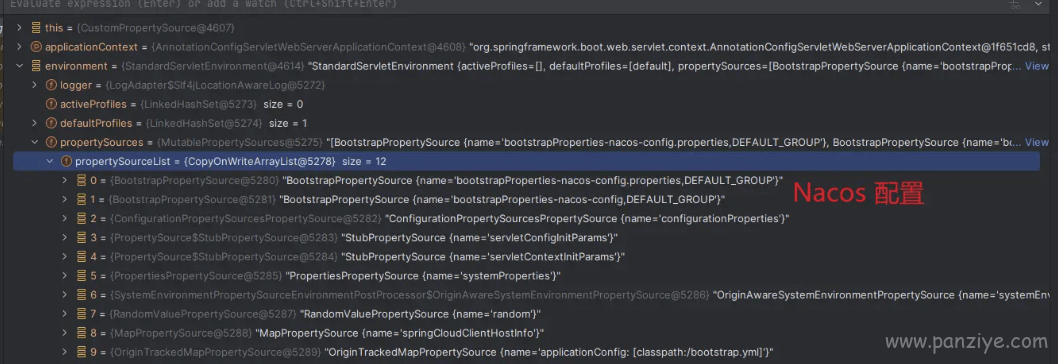
Task: Click the propertySourceList field icon
Action: pos(66,161)
